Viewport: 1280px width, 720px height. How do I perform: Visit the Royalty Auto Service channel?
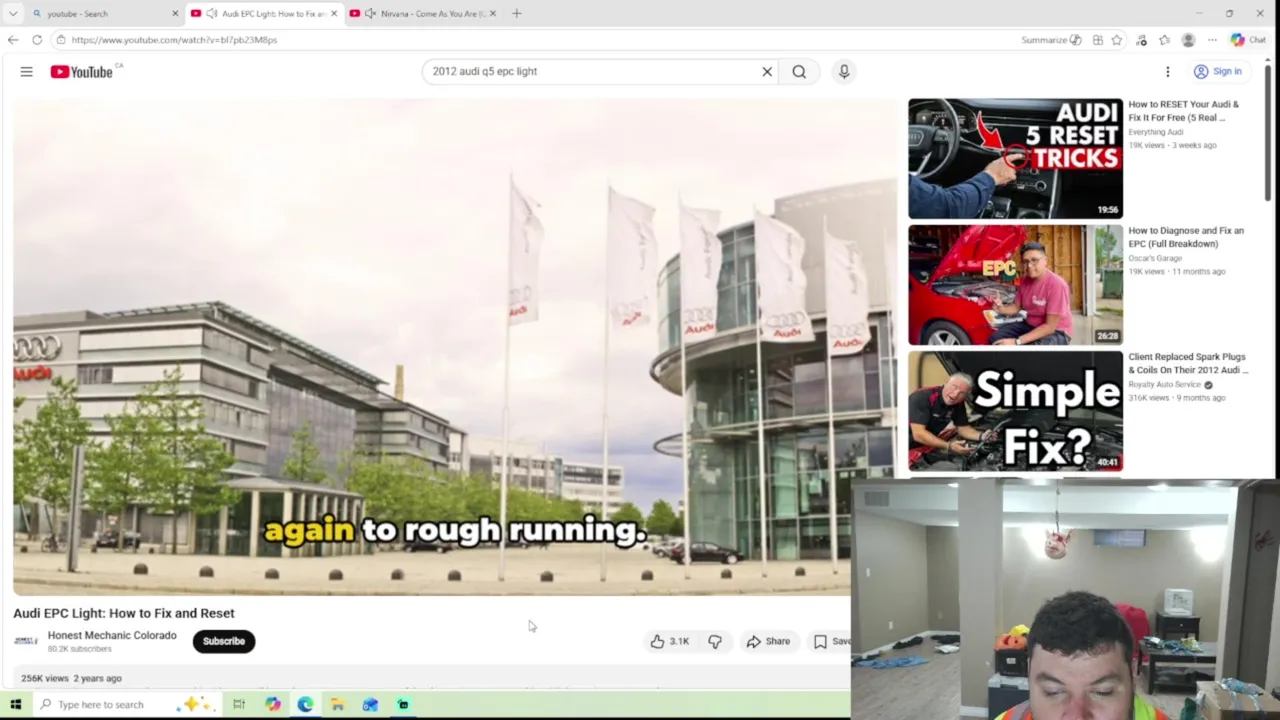tap(1165, 385)
